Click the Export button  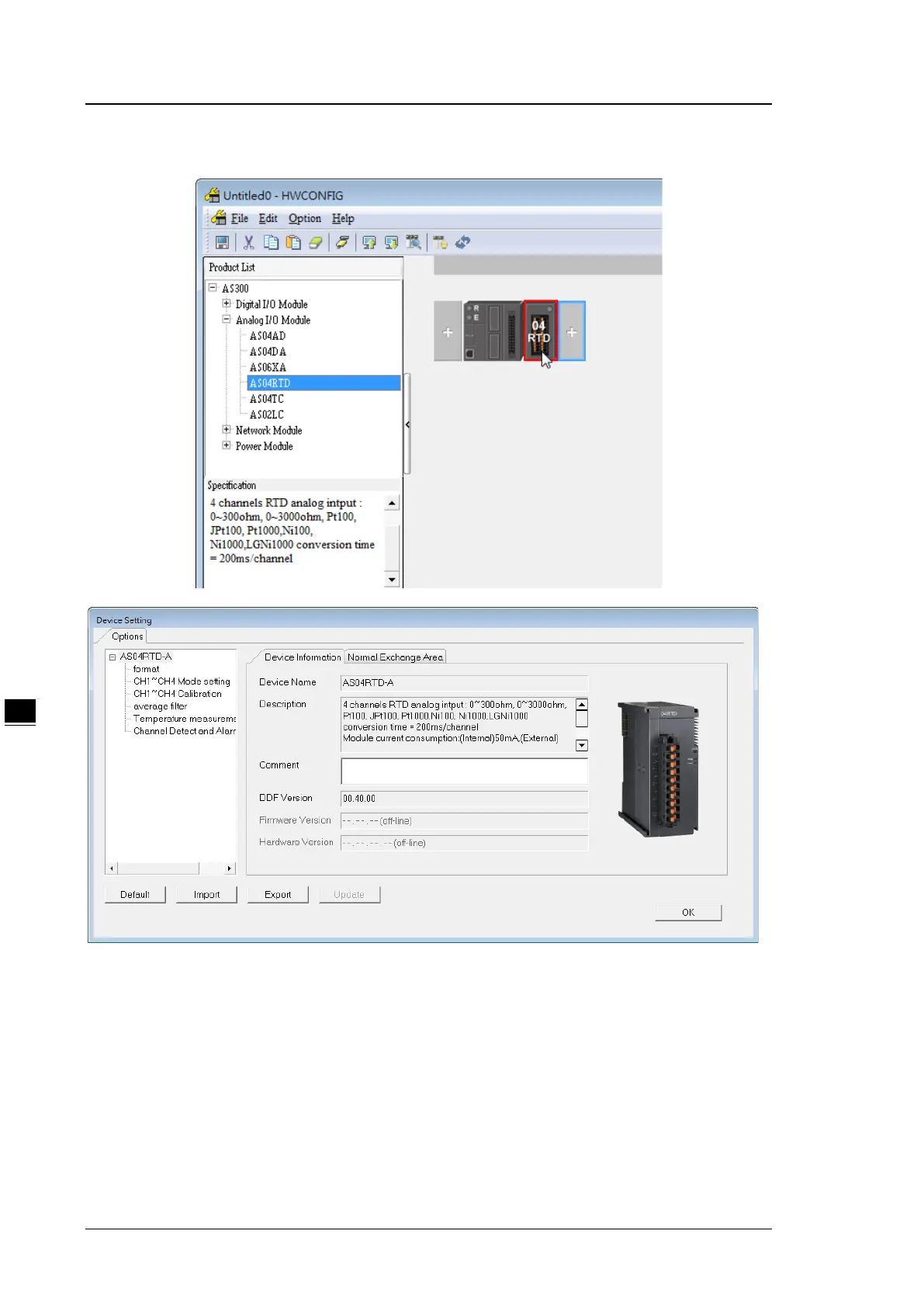278,894
